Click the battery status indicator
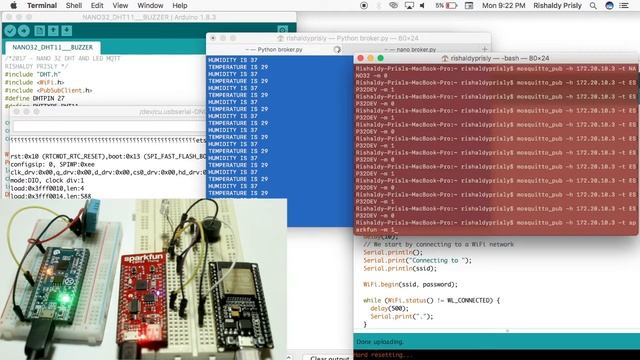The height and width of the screenshot is (360, 640). click(x=446, y=6)
